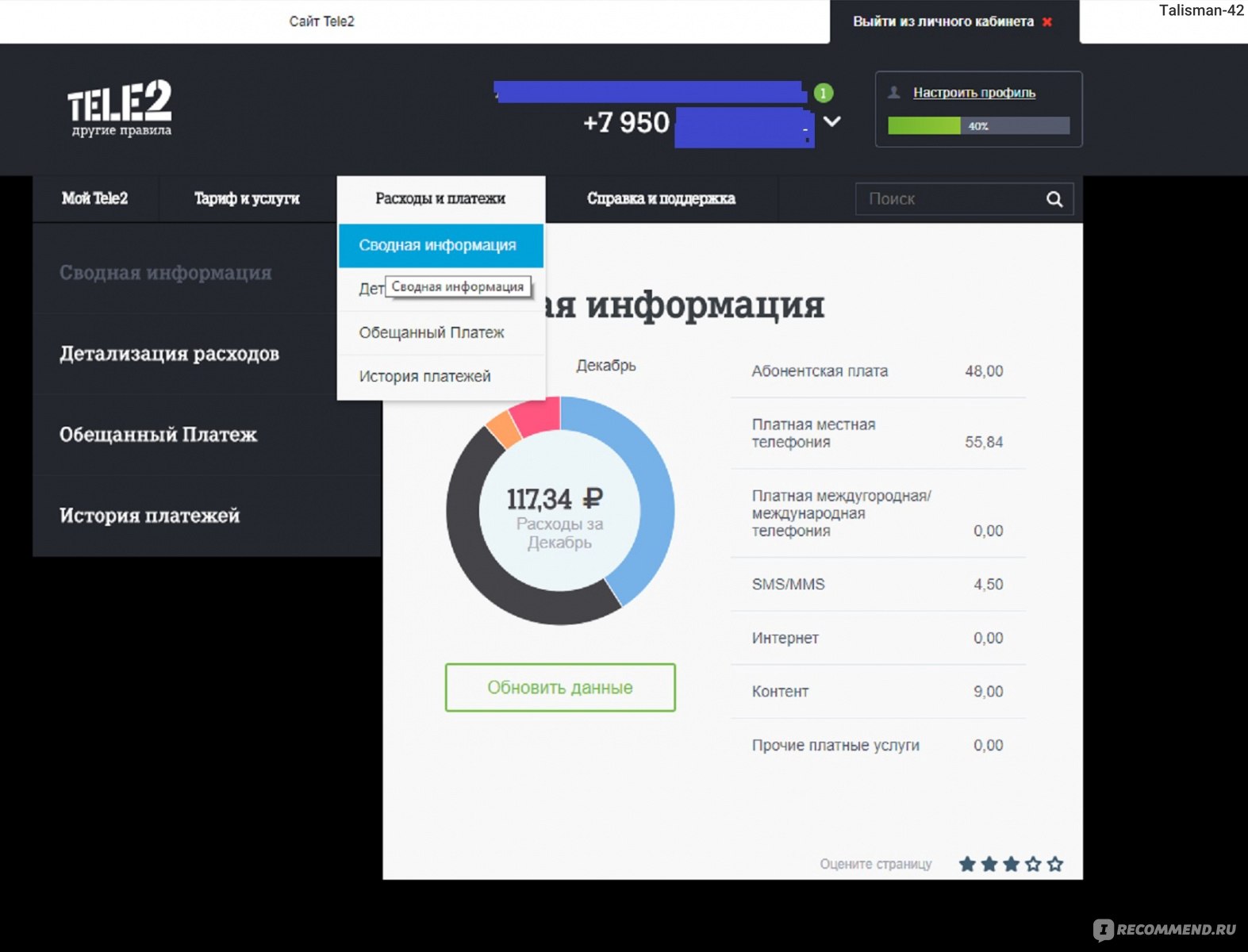Click the 48,00 amount value

click(x=984, y=371)
